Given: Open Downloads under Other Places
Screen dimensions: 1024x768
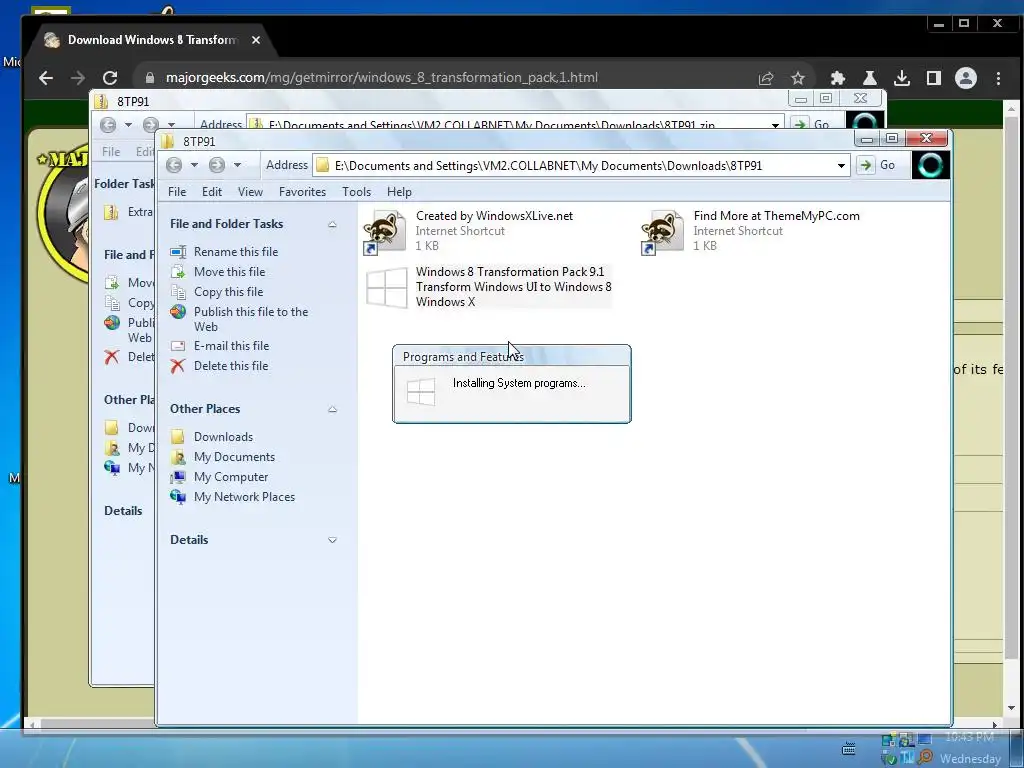Looking at the screenshot, I should (223, 437).
